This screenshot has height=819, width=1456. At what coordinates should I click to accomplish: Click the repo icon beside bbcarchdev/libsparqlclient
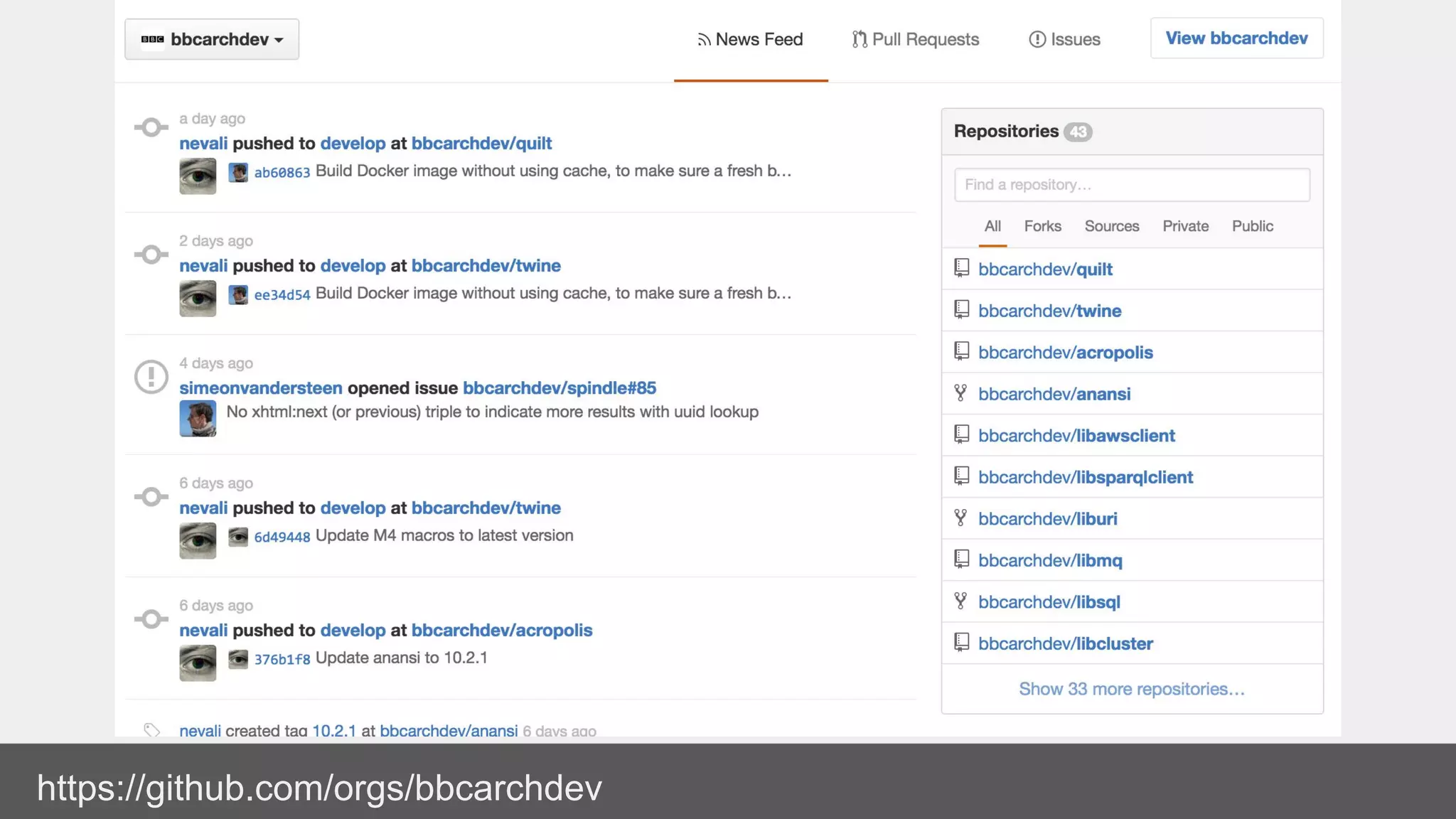[x=961, y=476]
